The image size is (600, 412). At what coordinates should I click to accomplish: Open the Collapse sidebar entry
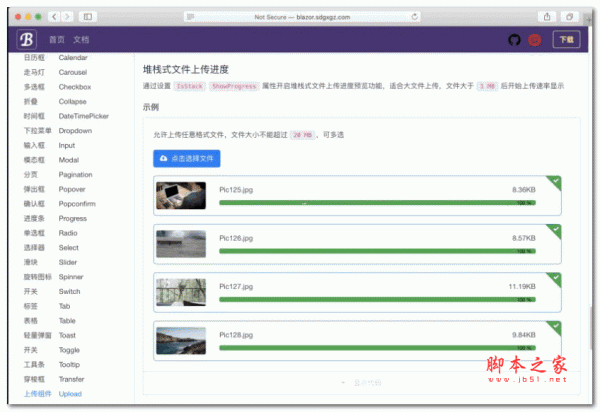72,101
